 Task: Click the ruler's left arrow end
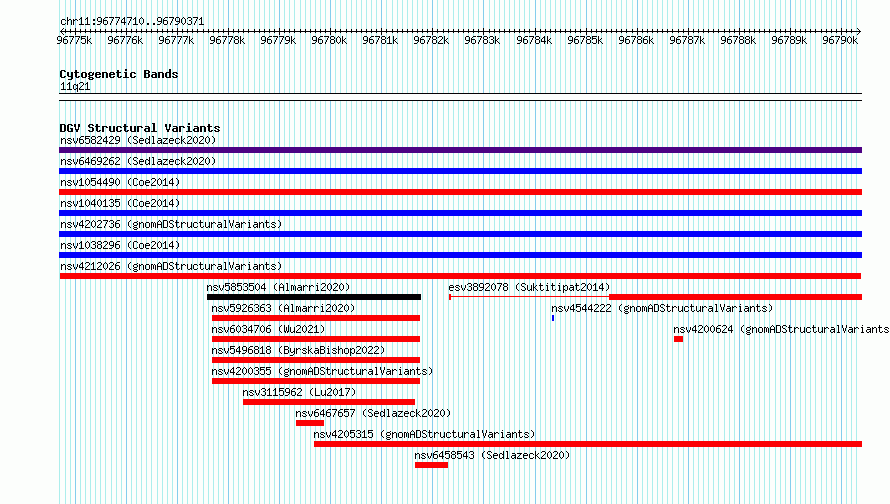point(62,31)
